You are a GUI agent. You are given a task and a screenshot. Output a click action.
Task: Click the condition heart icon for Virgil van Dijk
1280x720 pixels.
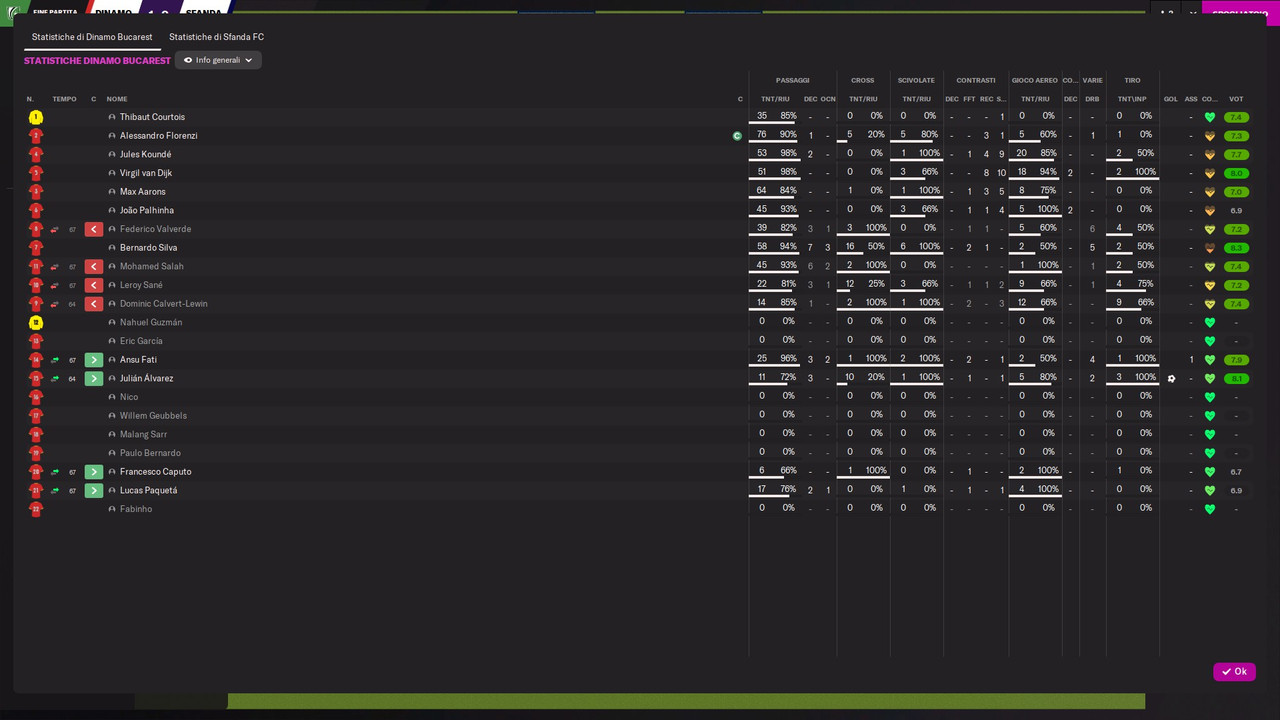1210,173
